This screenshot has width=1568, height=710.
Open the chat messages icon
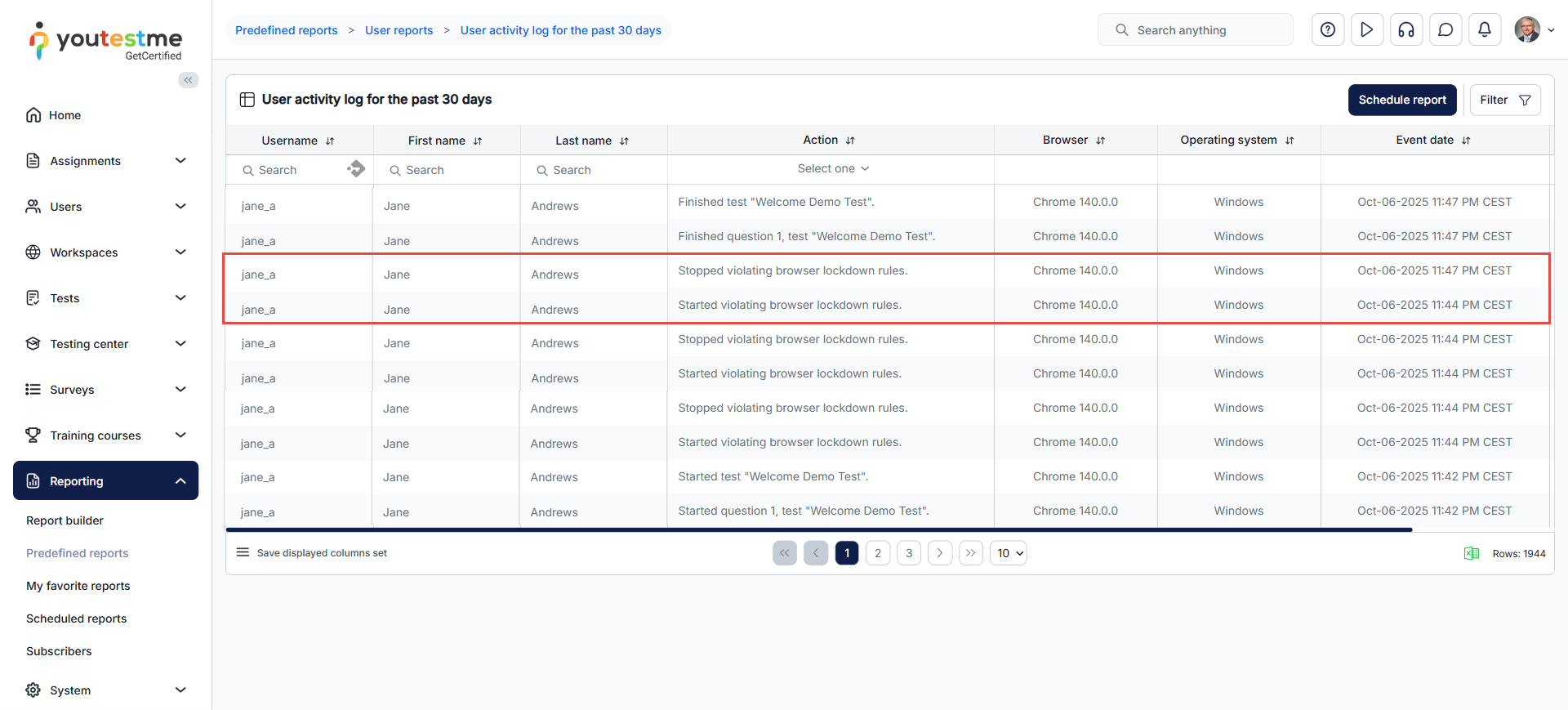(x=1445, y=30)
